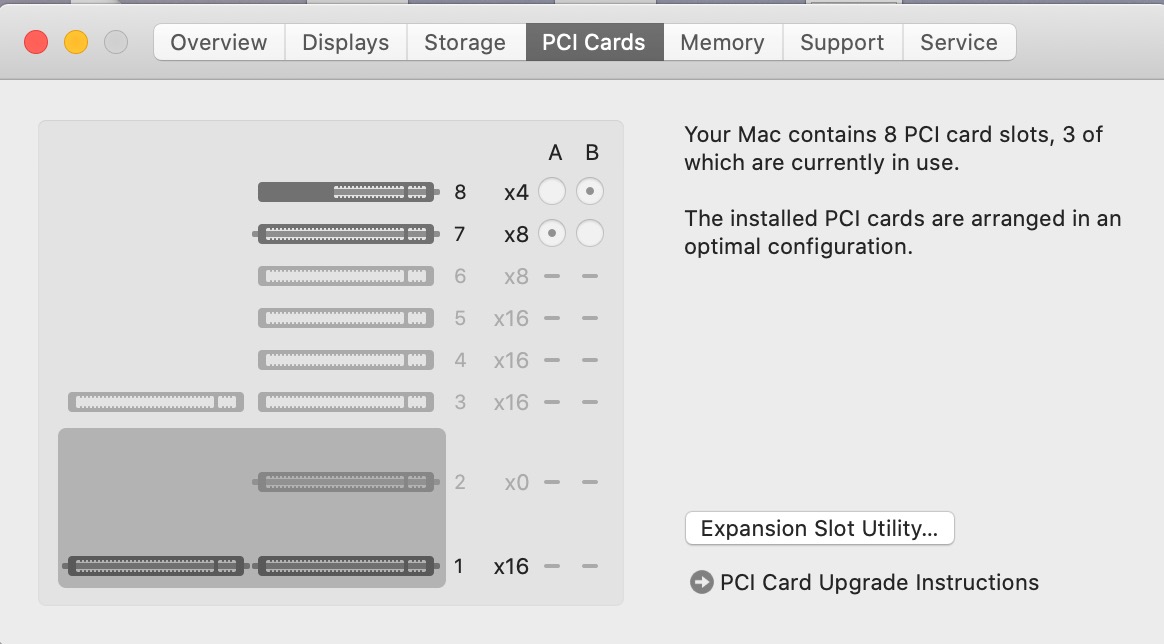Click the empty slot 4 connector icon
The width and height of the screenshot is (1164, 644).
[x=346, y=361]
